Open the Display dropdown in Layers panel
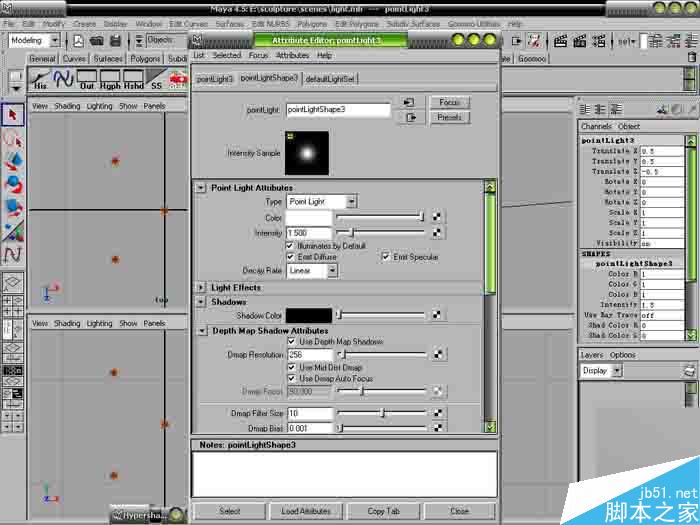 click(601, 371)
